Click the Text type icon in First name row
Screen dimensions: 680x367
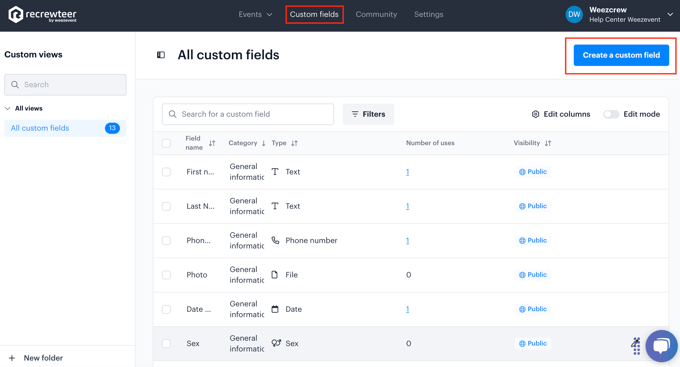275,172
